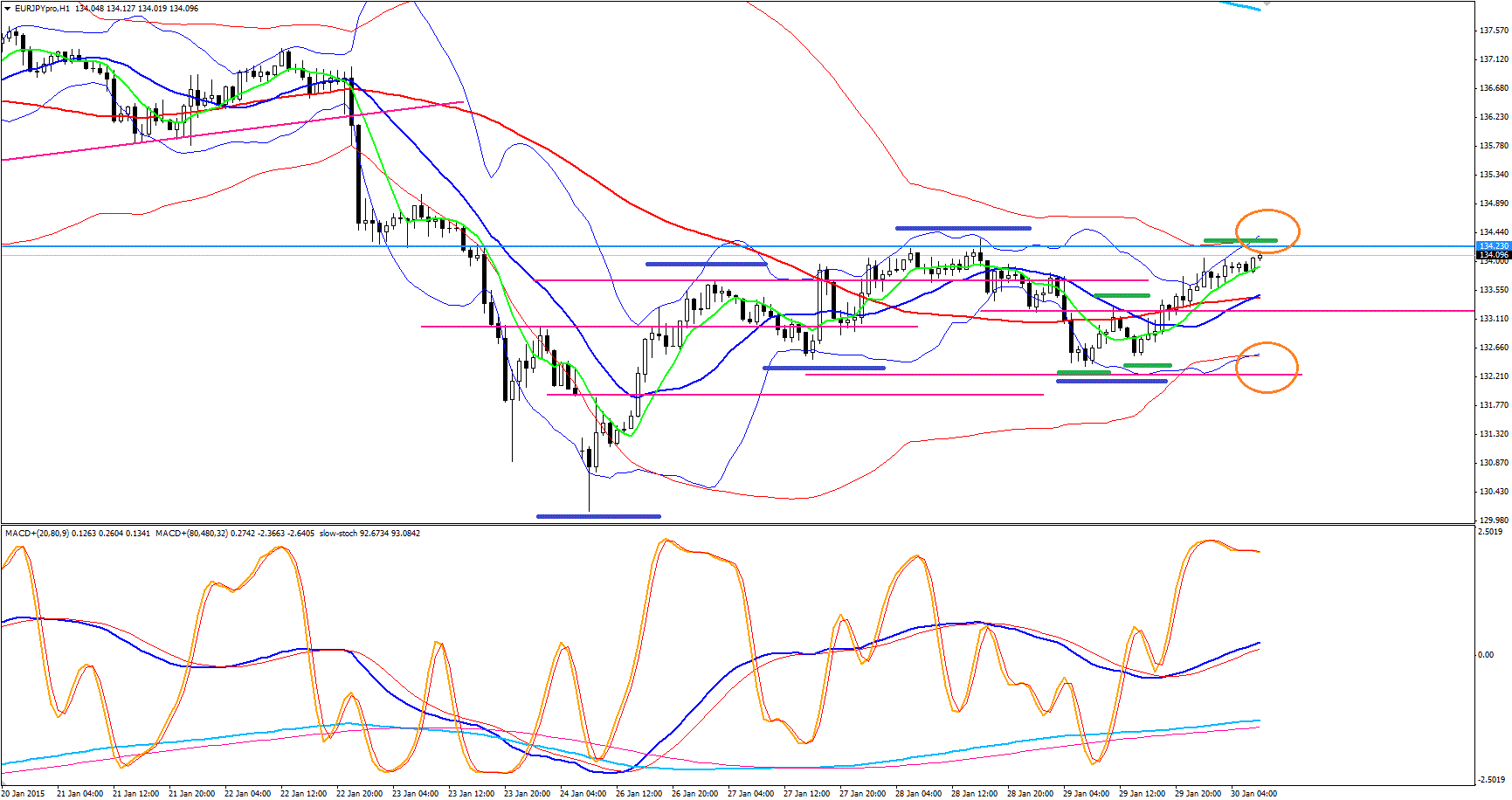Click the blue 134.230 price level tag
The width and height of the screenshot is (1512, 800).
(x=1493, y=246)
